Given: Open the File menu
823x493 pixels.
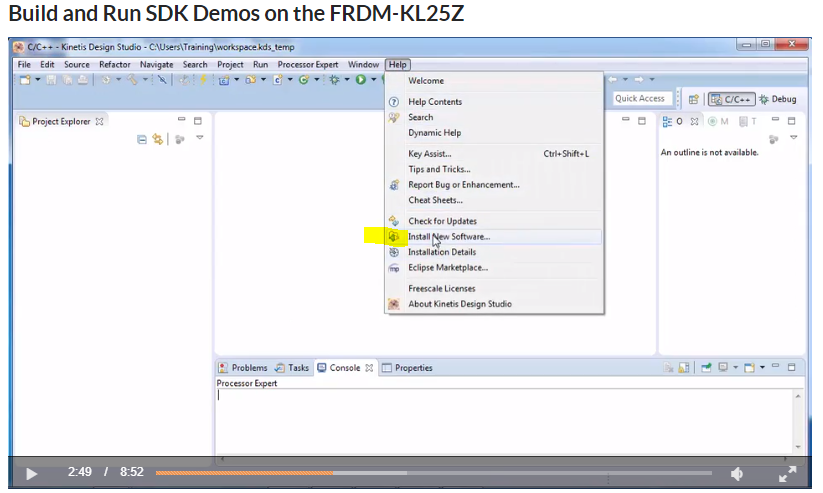Looking at the screenshot, I should pyautogui.click(x=24, y=65).
